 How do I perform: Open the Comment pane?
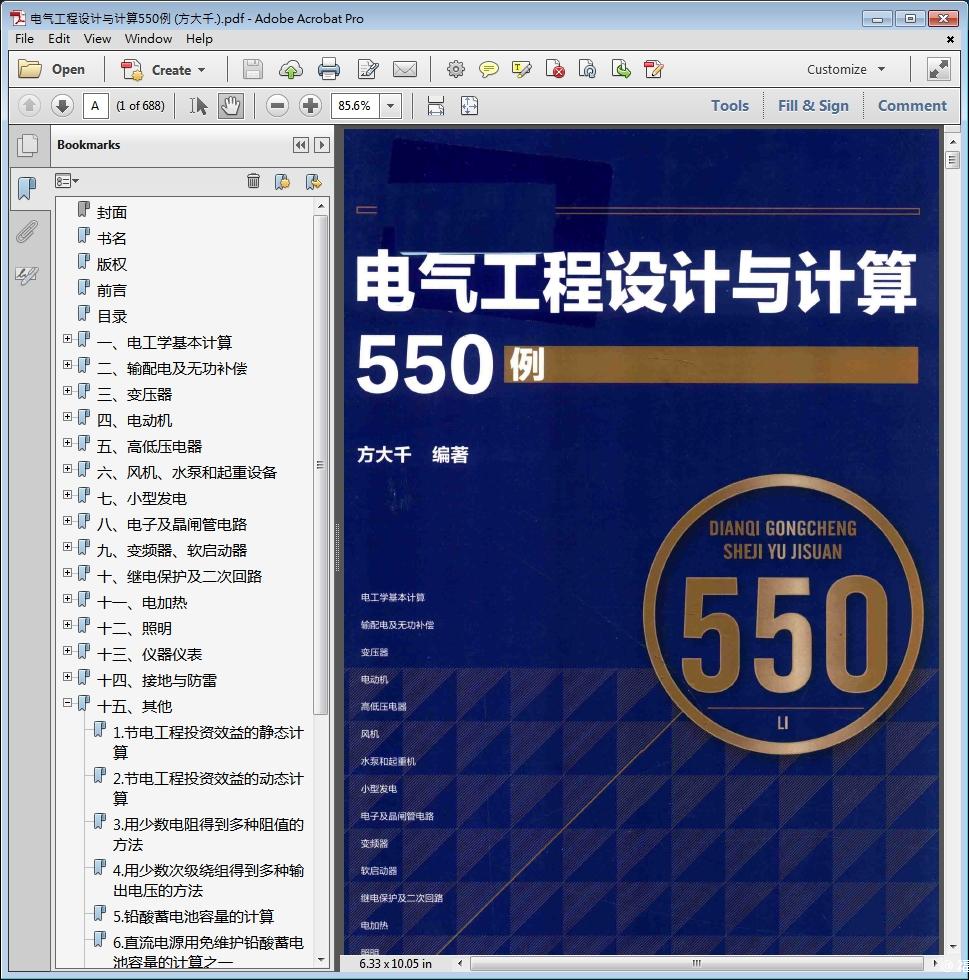(x=912, y=106)
